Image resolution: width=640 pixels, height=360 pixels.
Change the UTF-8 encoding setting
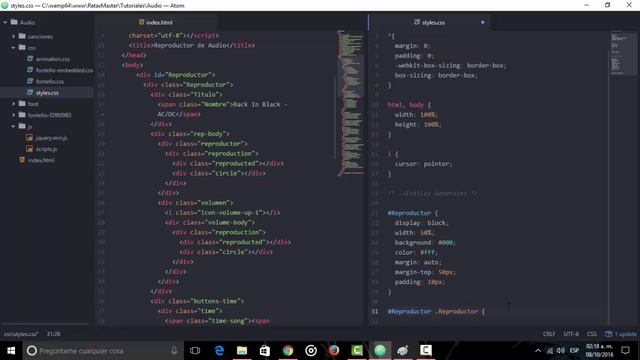(571, 334)
